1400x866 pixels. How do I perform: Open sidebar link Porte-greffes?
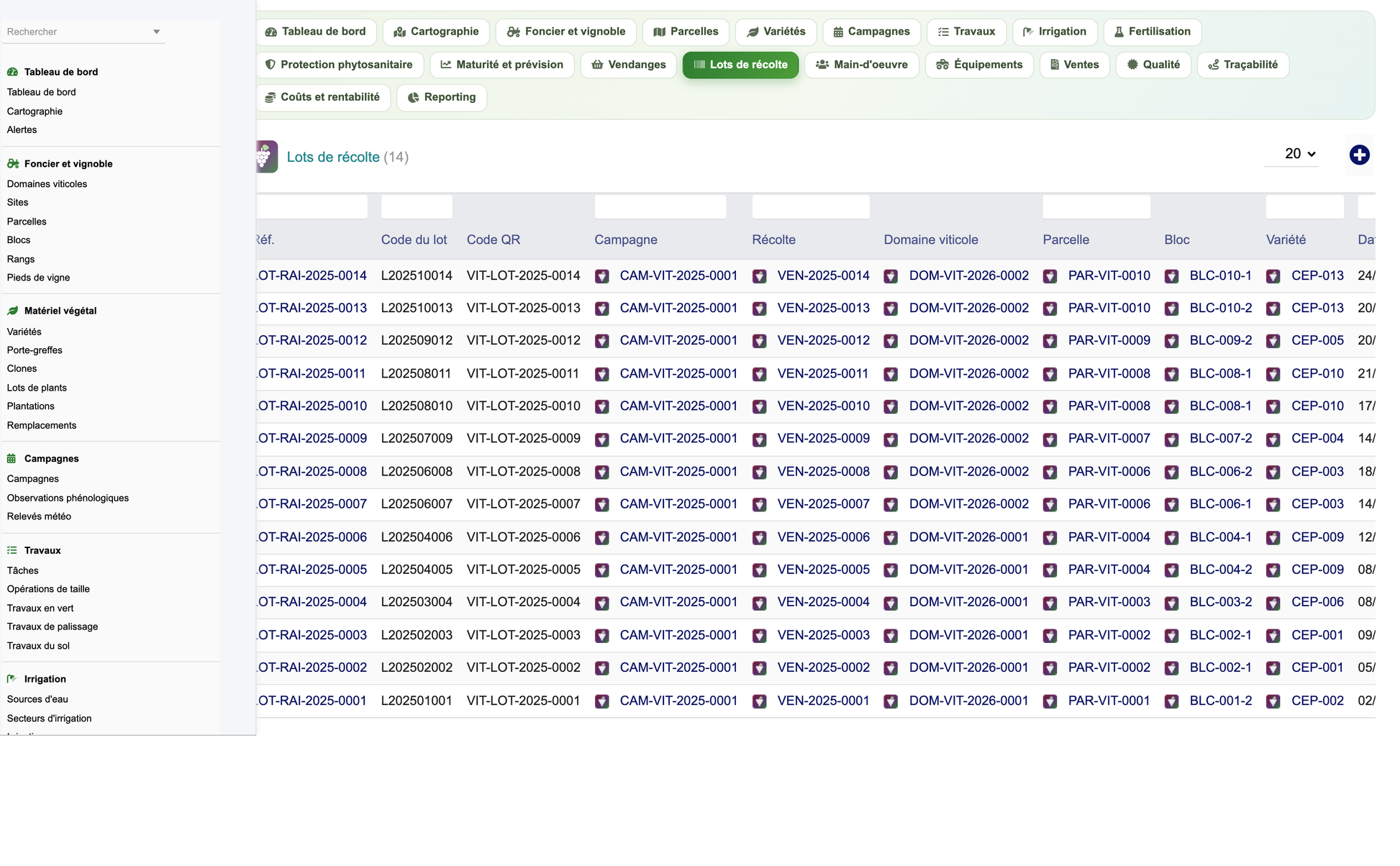tap(35, 350)
